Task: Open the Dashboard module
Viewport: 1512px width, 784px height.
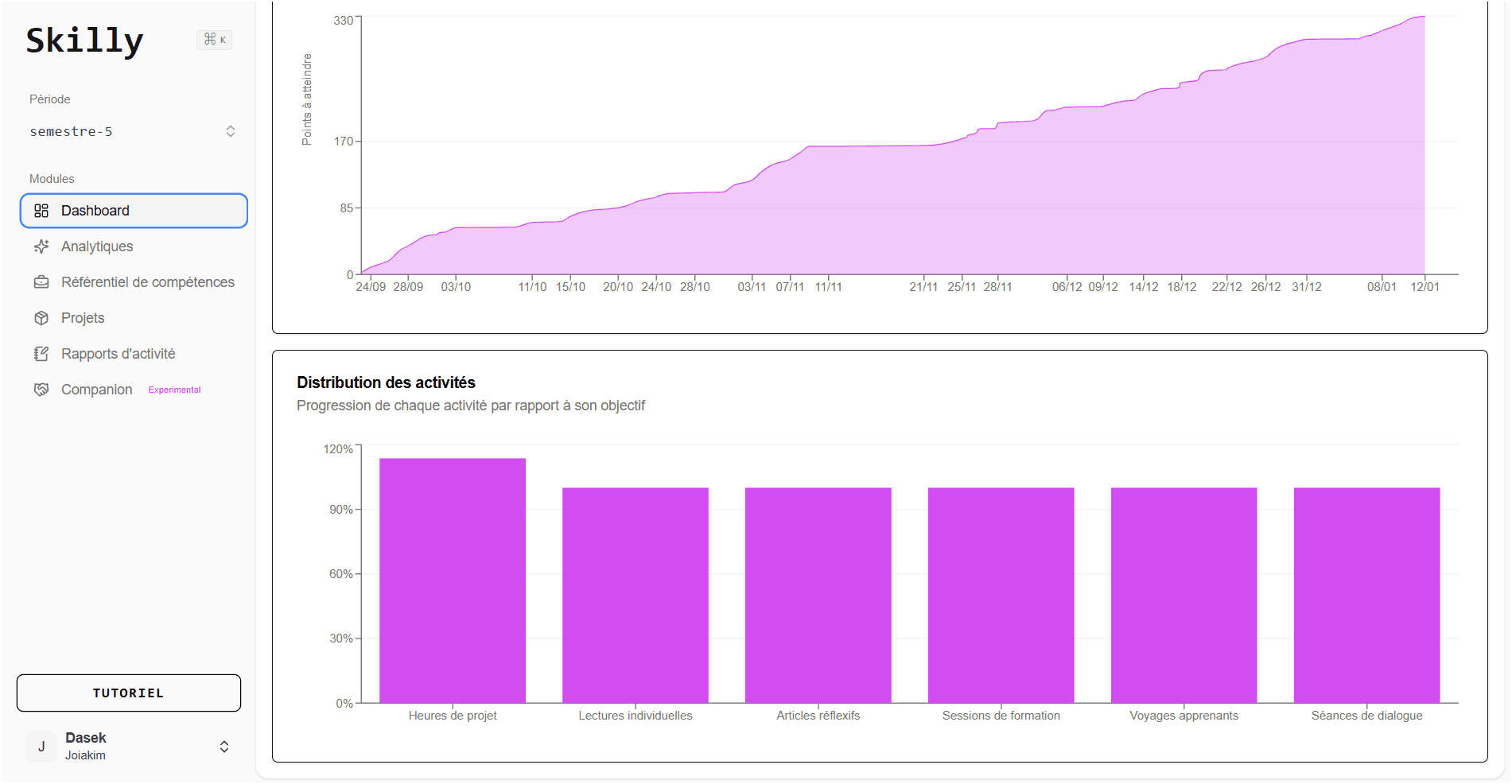Action: point(134,211)
